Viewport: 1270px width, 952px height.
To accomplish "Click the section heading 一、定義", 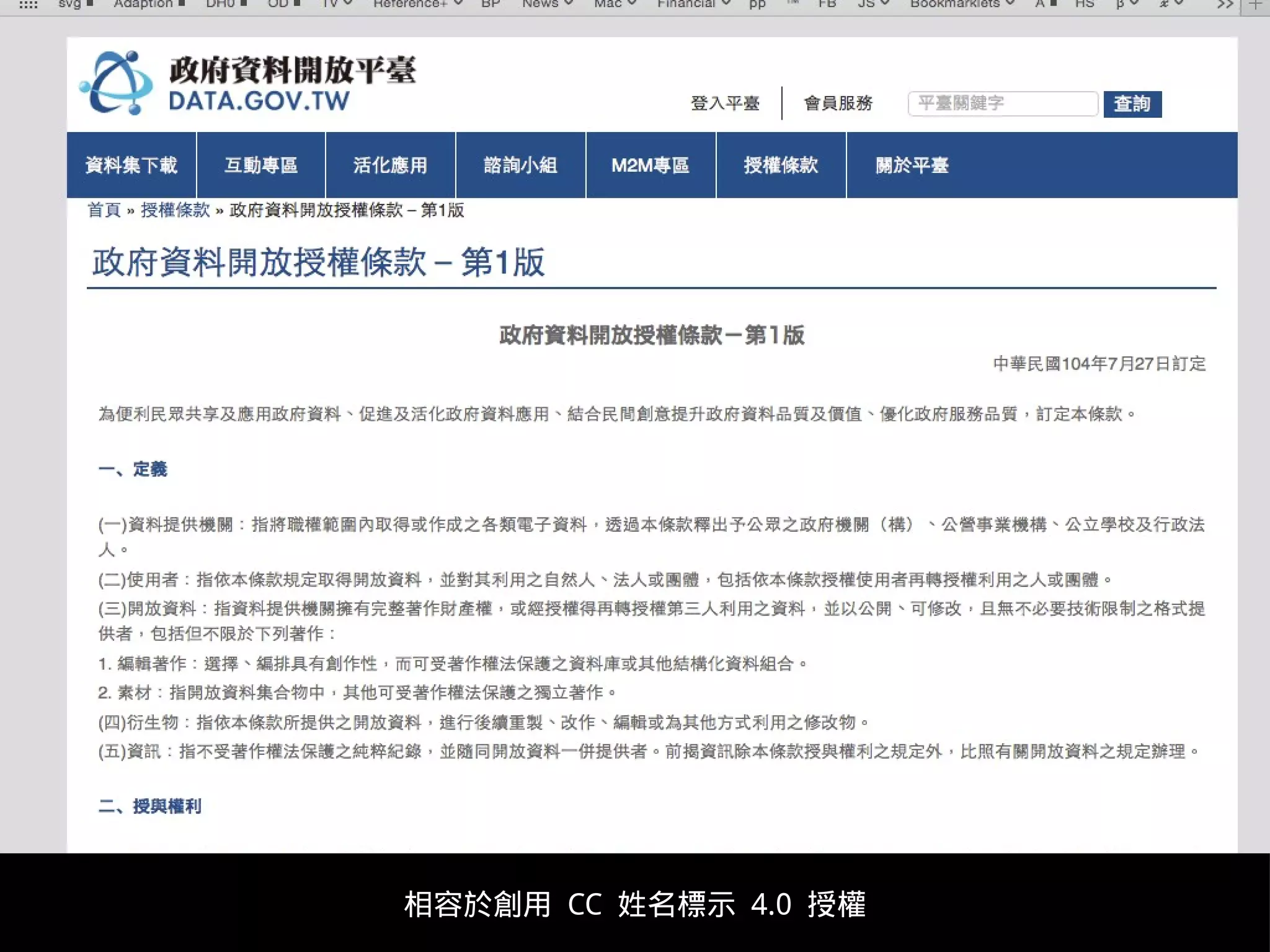I will coord(133,469).
